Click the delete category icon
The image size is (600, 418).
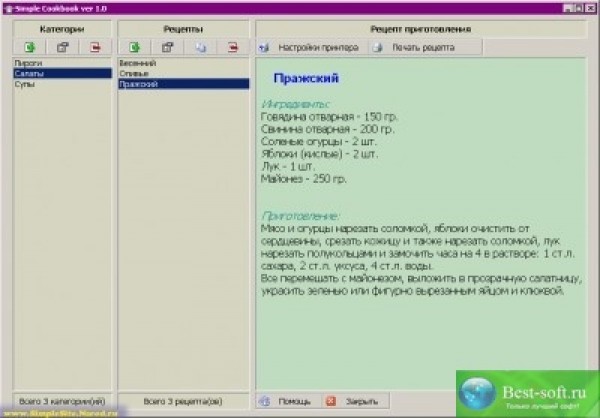(x=95, y=47)
